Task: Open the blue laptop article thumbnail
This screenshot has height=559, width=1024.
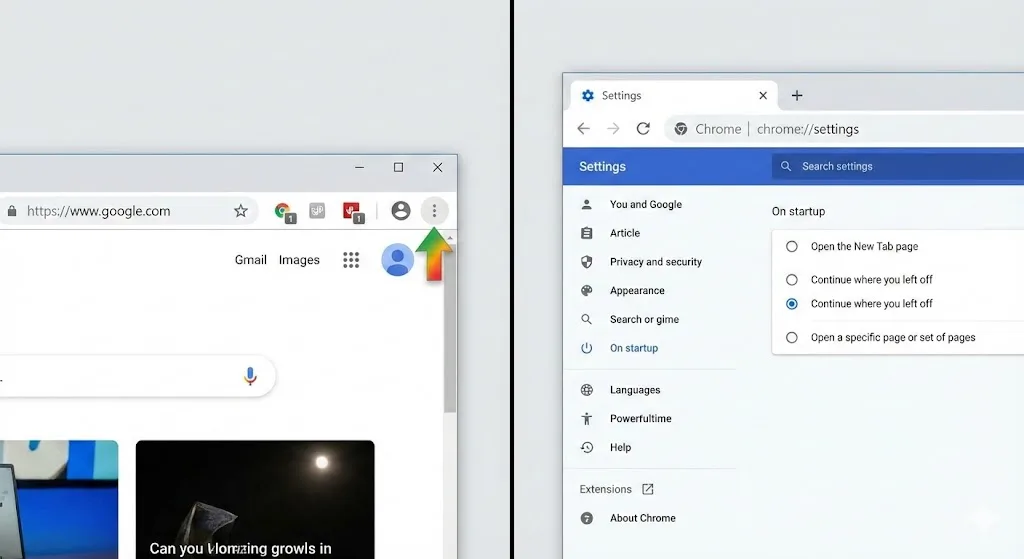Action: (59, 500)
